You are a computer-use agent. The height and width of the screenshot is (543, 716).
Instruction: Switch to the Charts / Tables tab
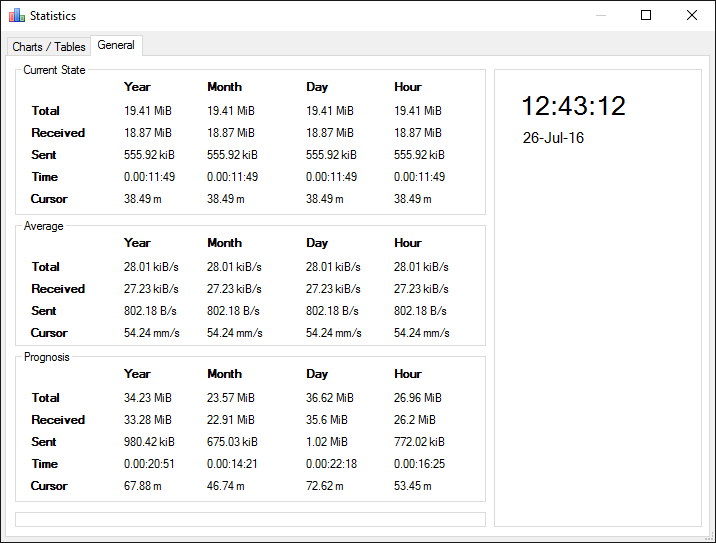point(49,47)
